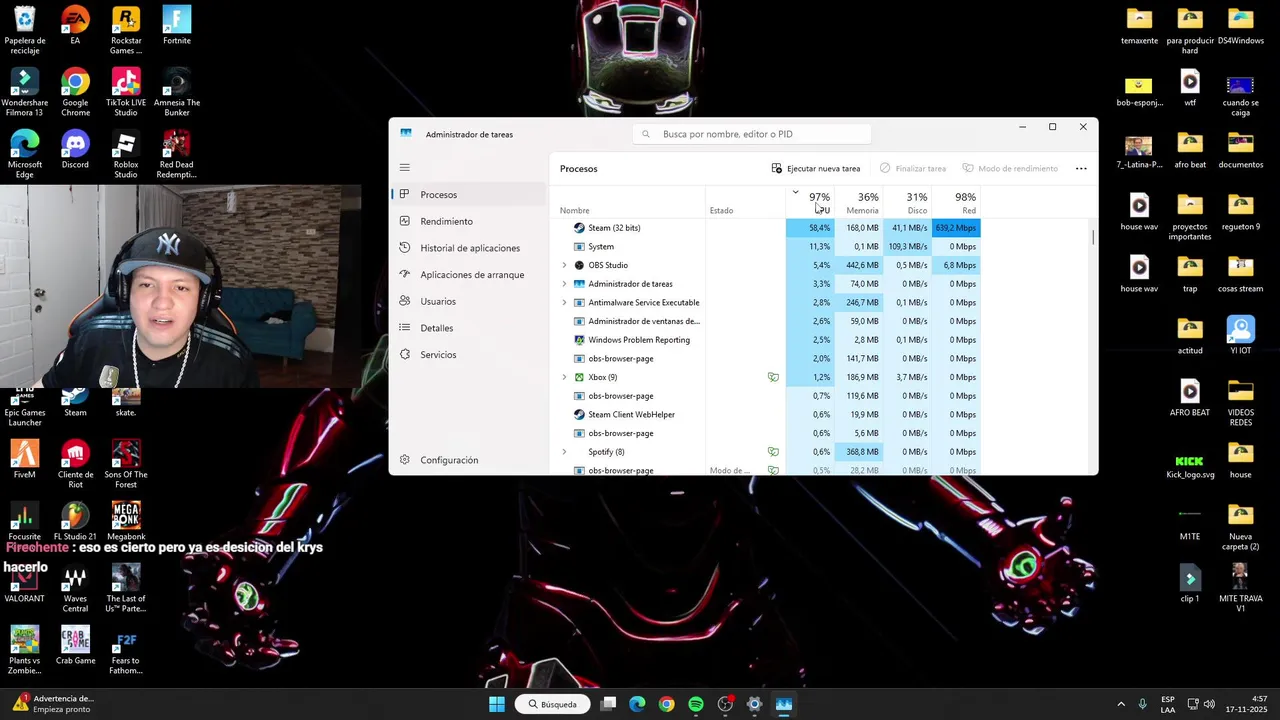Open Google Chrome from the taskbar
This screenshot has height=720, width=1280.
coord(666,704)
